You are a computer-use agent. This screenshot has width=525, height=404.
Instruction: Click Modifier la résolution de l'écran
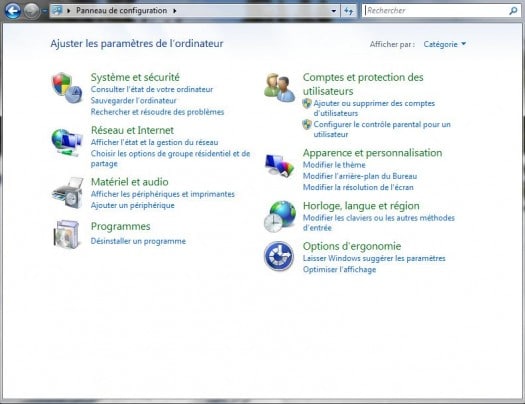358,187
